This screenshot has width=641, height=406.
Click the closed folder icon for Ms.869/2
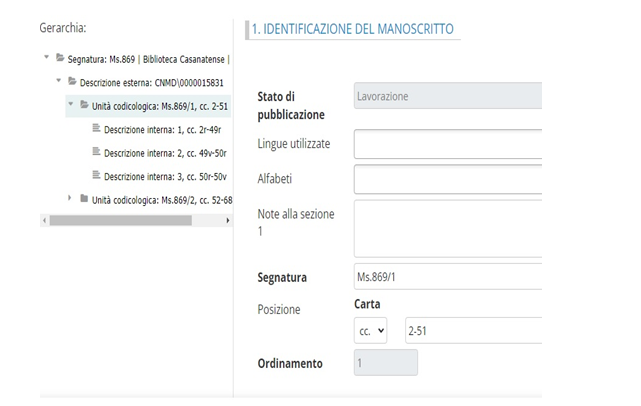point(84,198)
